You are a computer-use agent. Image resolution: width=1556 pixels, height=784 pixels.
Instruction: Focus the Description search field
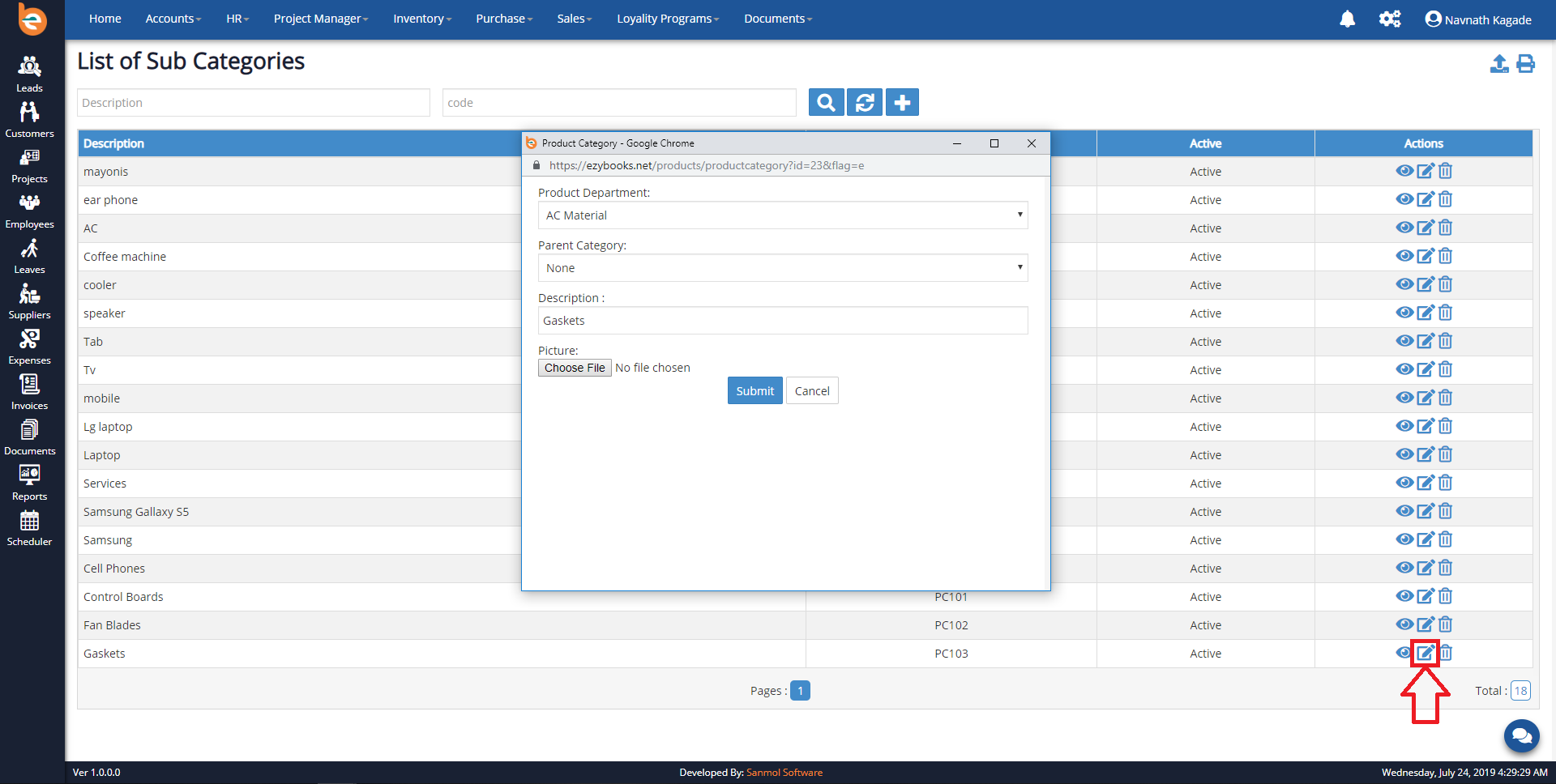point(254,103)
